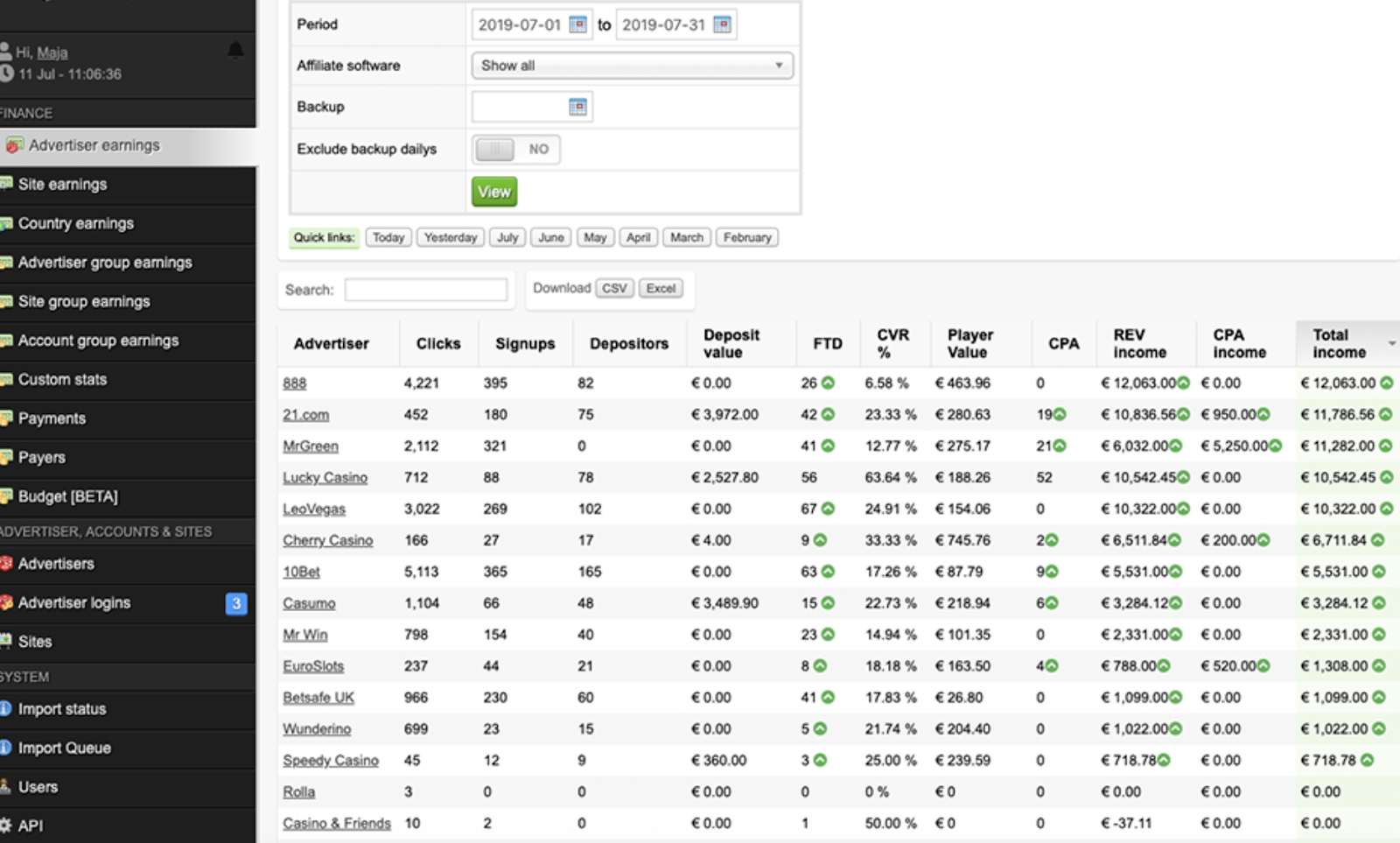1400x843 pixels.
Task: Open the Rolla advertiser link
Action: [298, 792]
